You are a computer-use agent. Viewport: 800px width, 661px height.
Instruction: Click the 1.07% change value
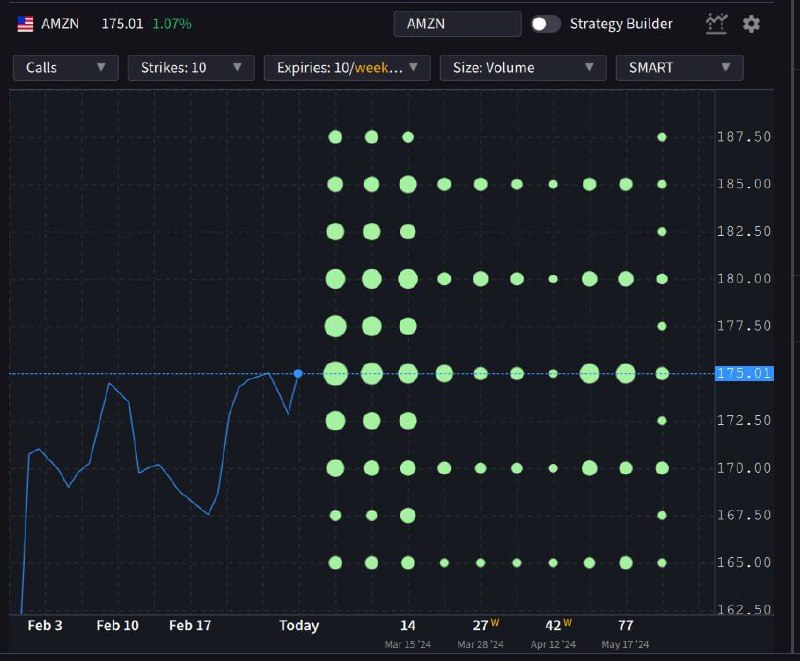(172, 24)
